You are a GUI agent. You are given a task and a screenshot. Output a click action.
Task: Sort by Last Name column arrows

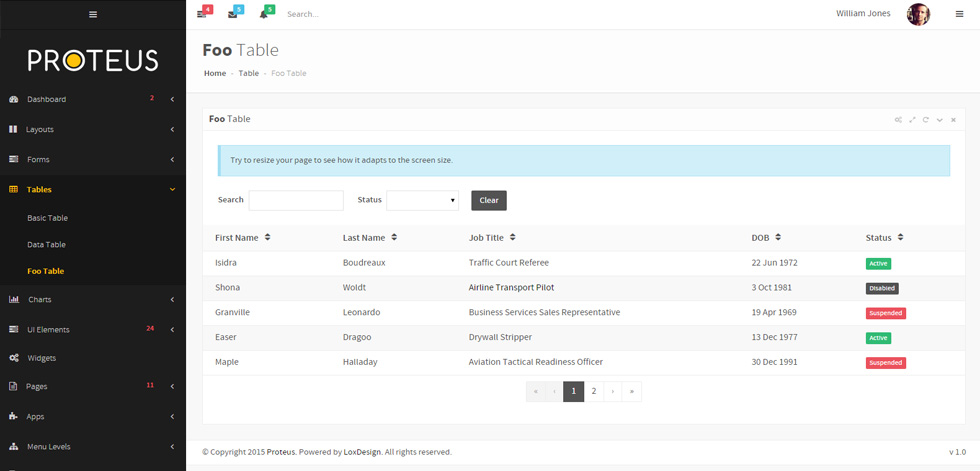394,237
